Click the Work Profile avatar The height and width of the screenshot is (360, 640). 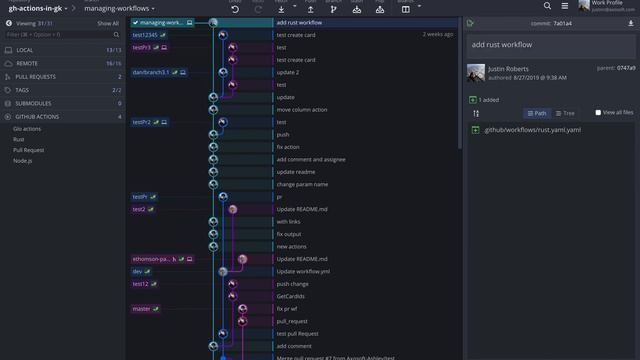pyautogui.click(x=584, y=5)
